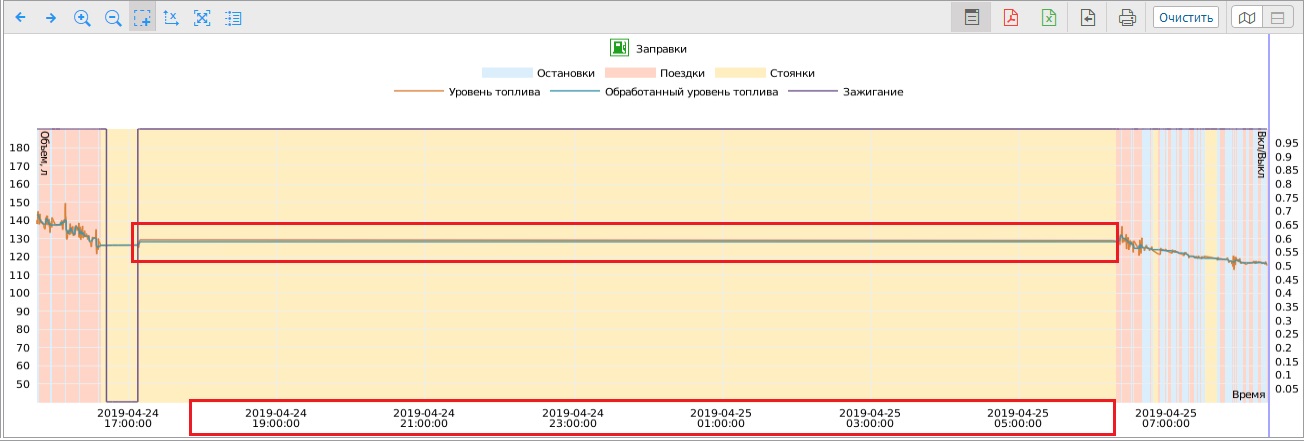This screenshot has width=1305, height=441.
Task: Select the rectangular area zoom tool
Action: [143, 18]
